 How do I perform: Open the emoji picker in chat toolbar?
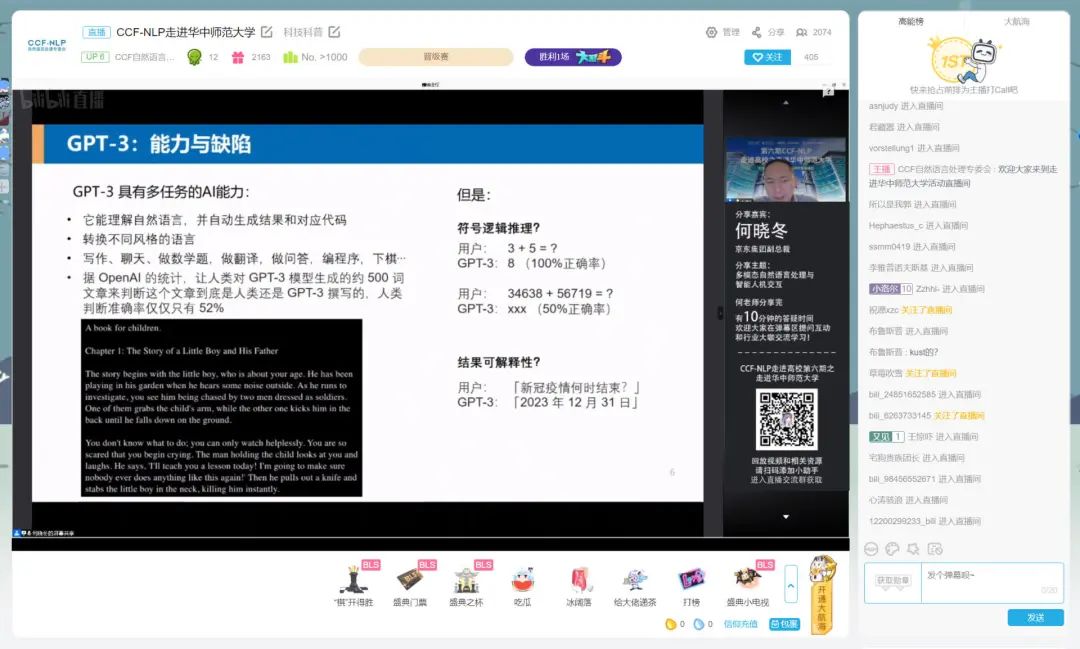pyautogui.click(x=871, y=549)
